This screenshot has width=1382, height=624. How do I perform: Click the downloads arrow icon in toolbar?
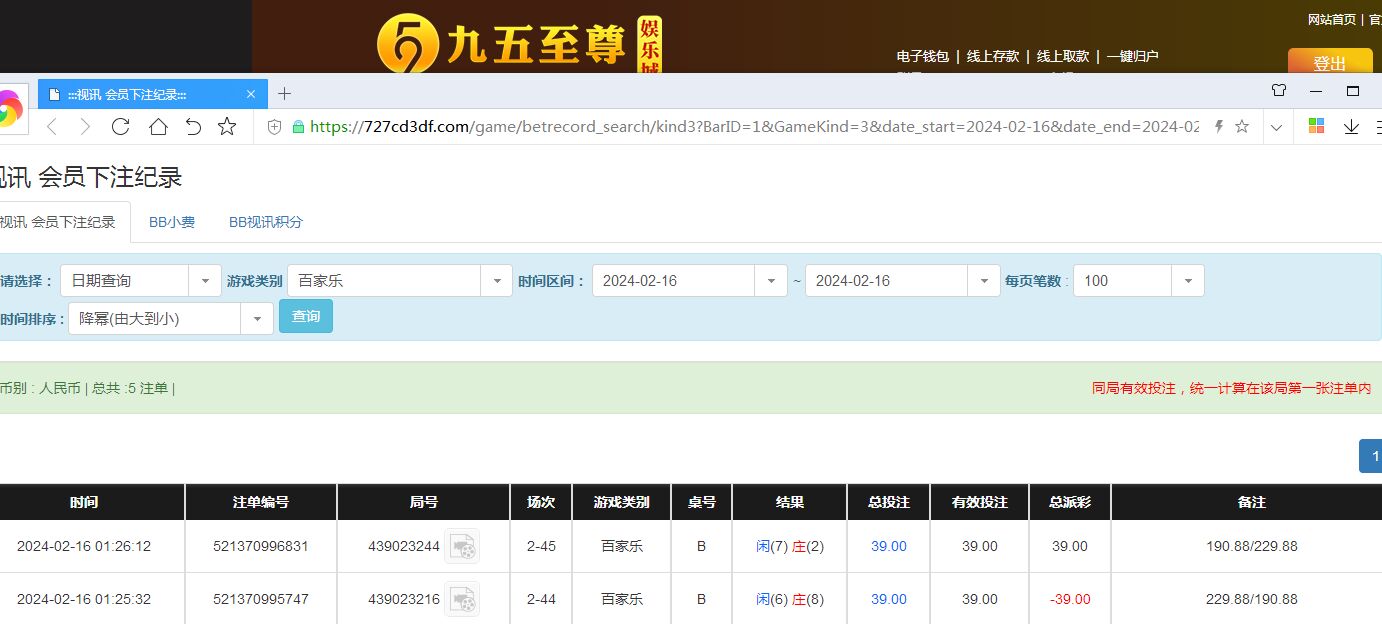[1351, 127]
